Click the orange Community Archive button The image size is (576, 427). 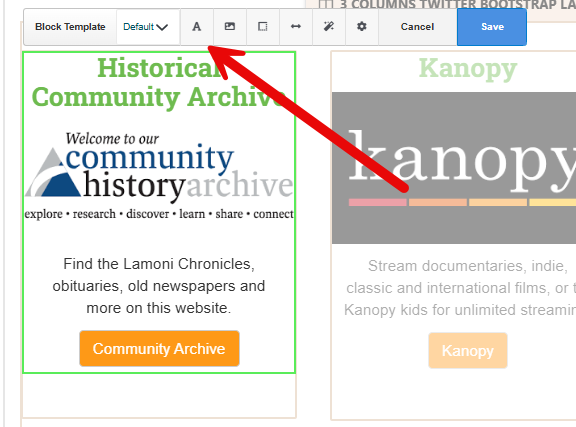point(159,348)
